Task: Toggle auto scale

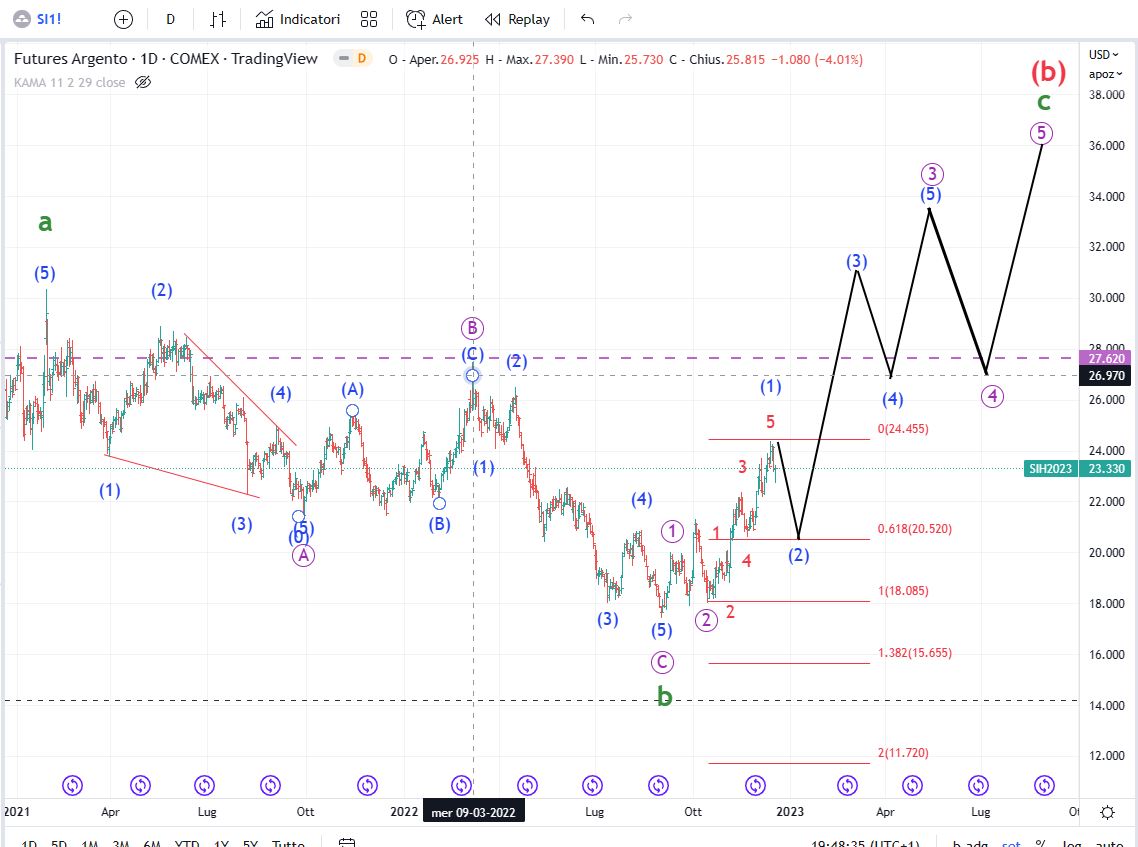Action: tap(1109, 843)
